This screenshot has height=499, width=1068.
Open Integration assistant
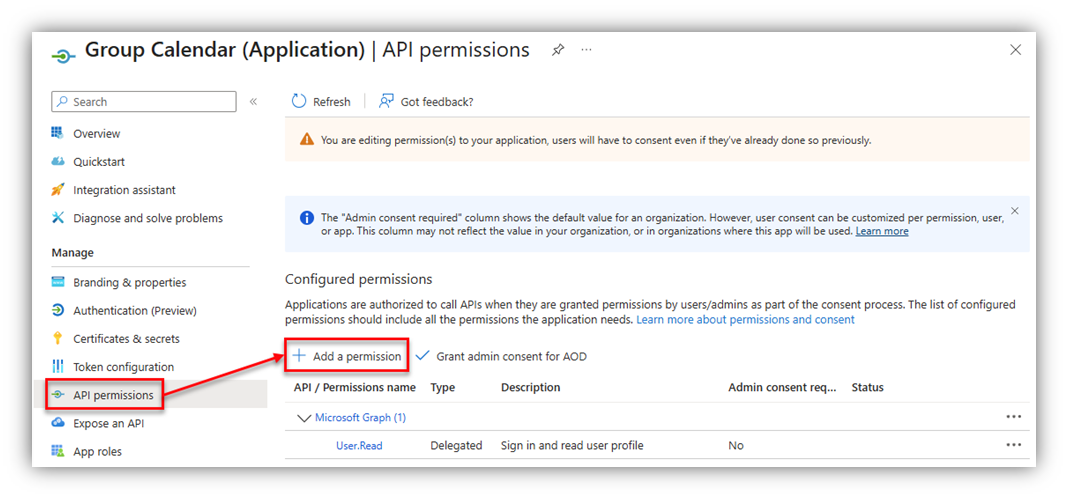tap(124, 190)
